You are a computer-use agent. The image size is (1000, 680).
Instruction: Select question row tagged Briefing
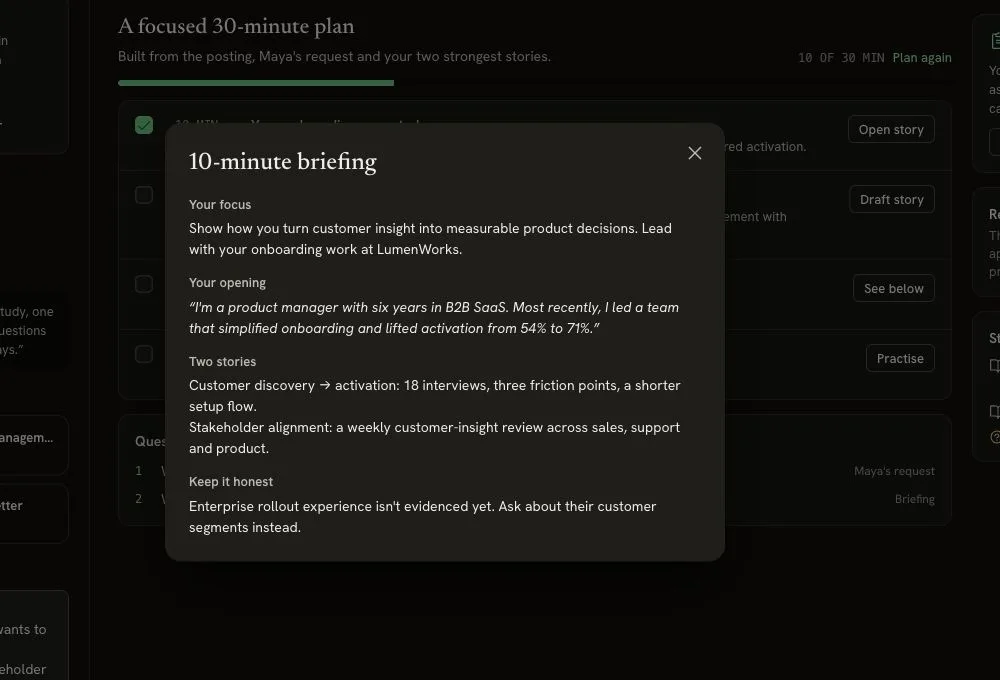click(534, 499)
